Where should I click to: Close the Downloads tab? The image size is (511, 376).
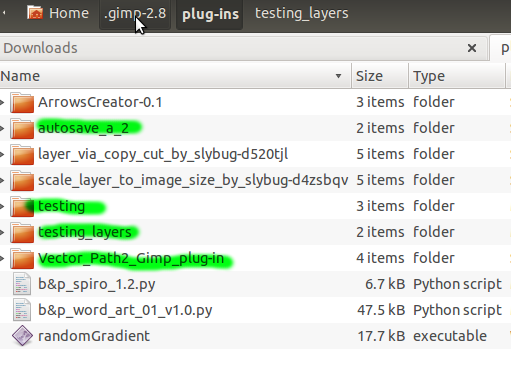click(x=472, y=48)
